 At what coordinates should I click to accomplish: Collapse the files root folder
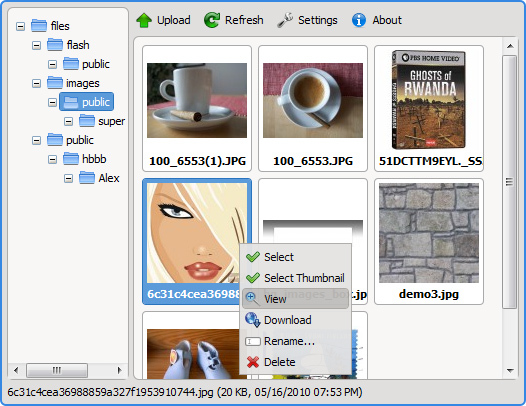(x=20, y=26)
